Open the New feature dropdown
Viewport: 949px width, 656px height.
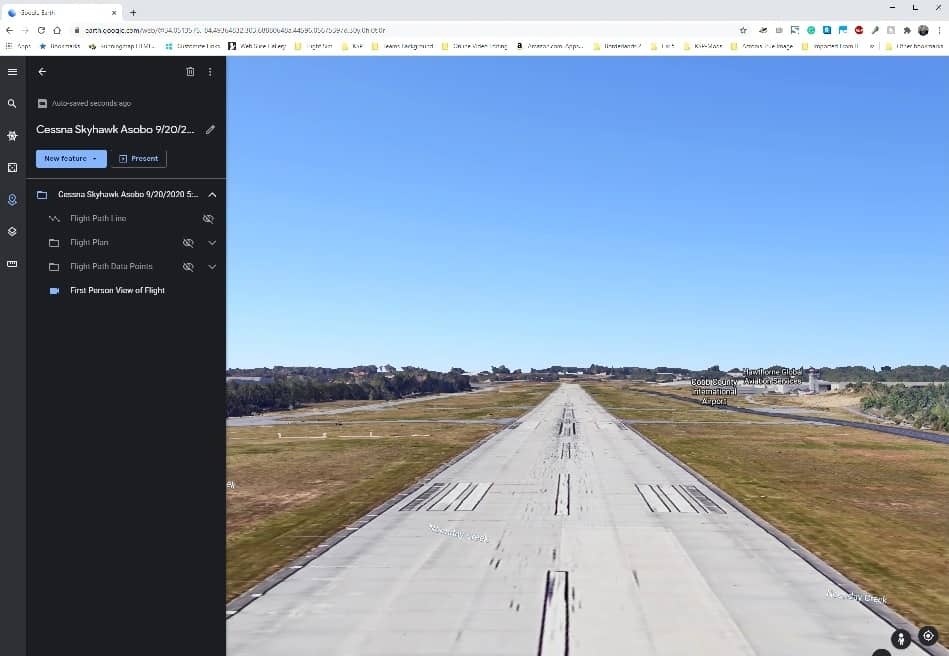[71, 158]
